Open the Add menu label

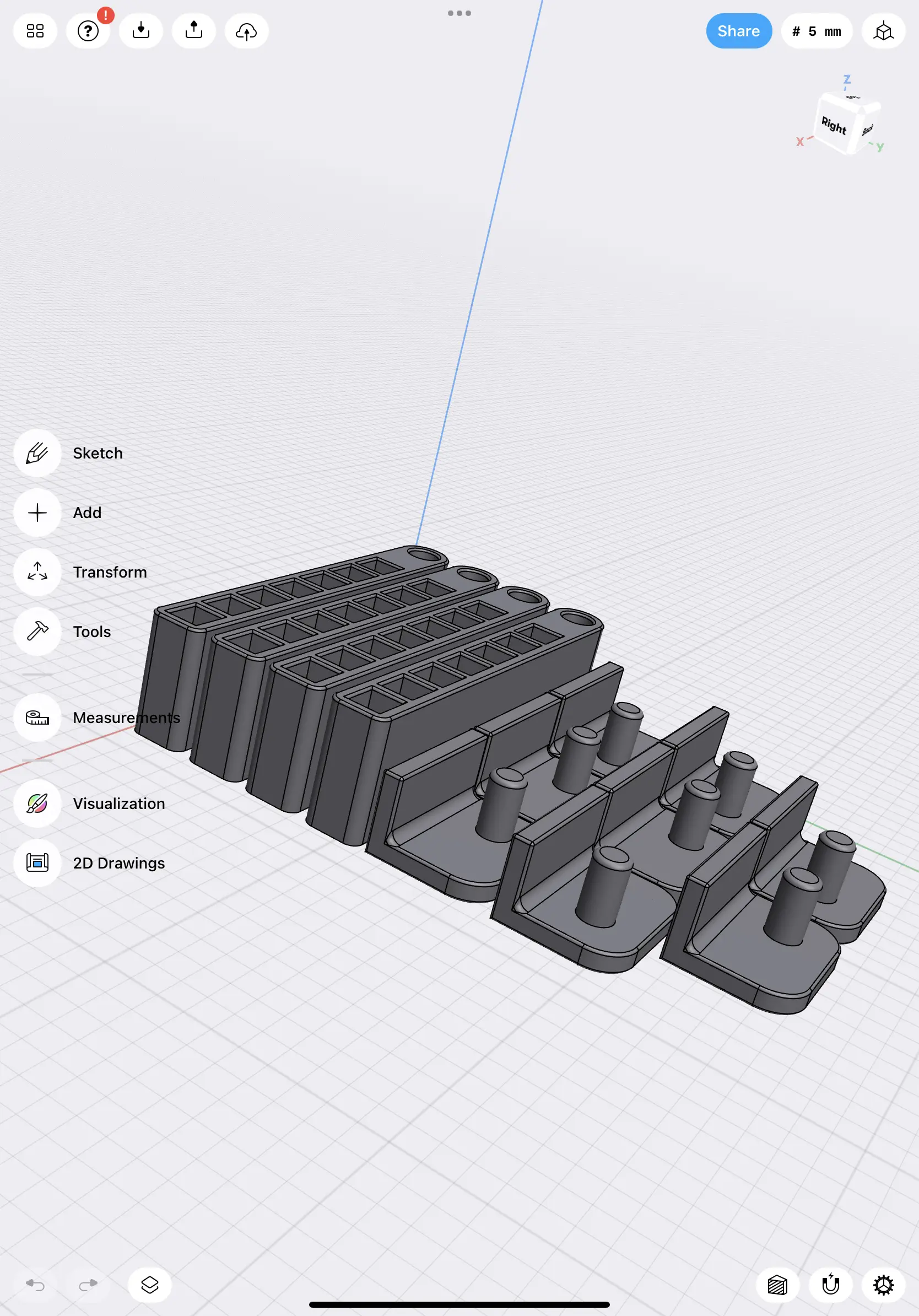[x=87, y=513]
